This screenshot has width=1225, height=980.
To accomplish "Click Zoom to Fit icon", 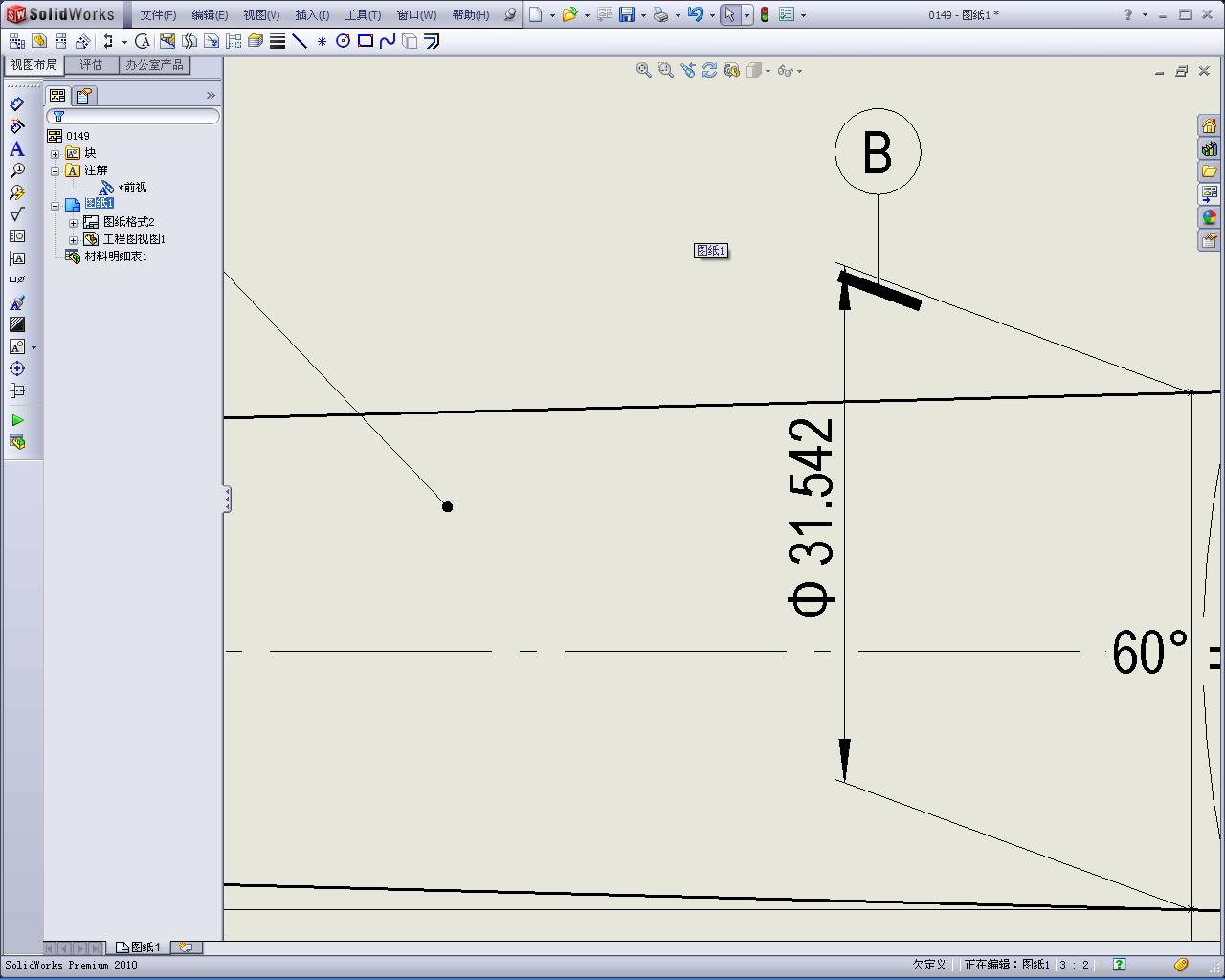I will (644, 70).
